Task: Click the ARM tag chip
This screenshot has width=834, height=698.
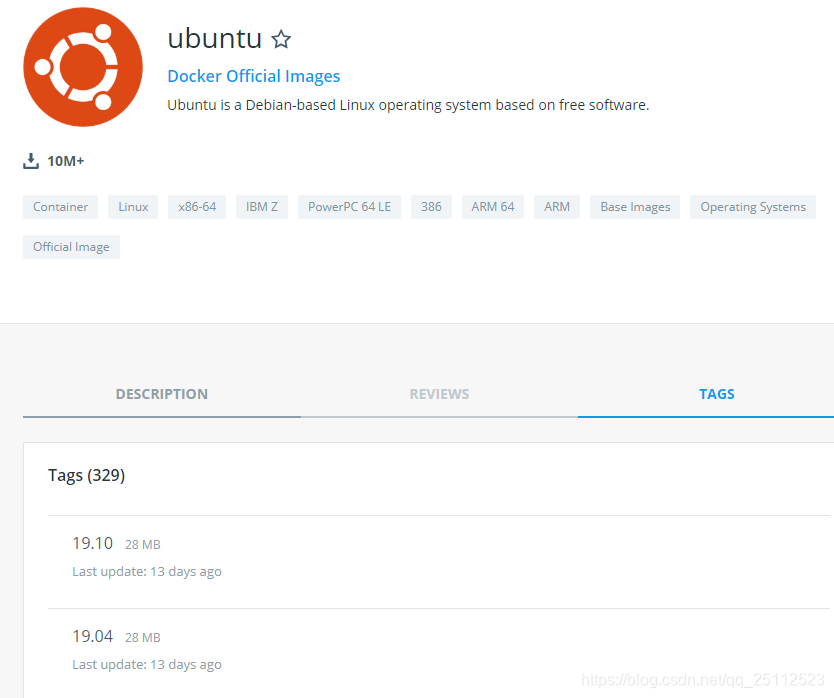Action: coord(557,207)
